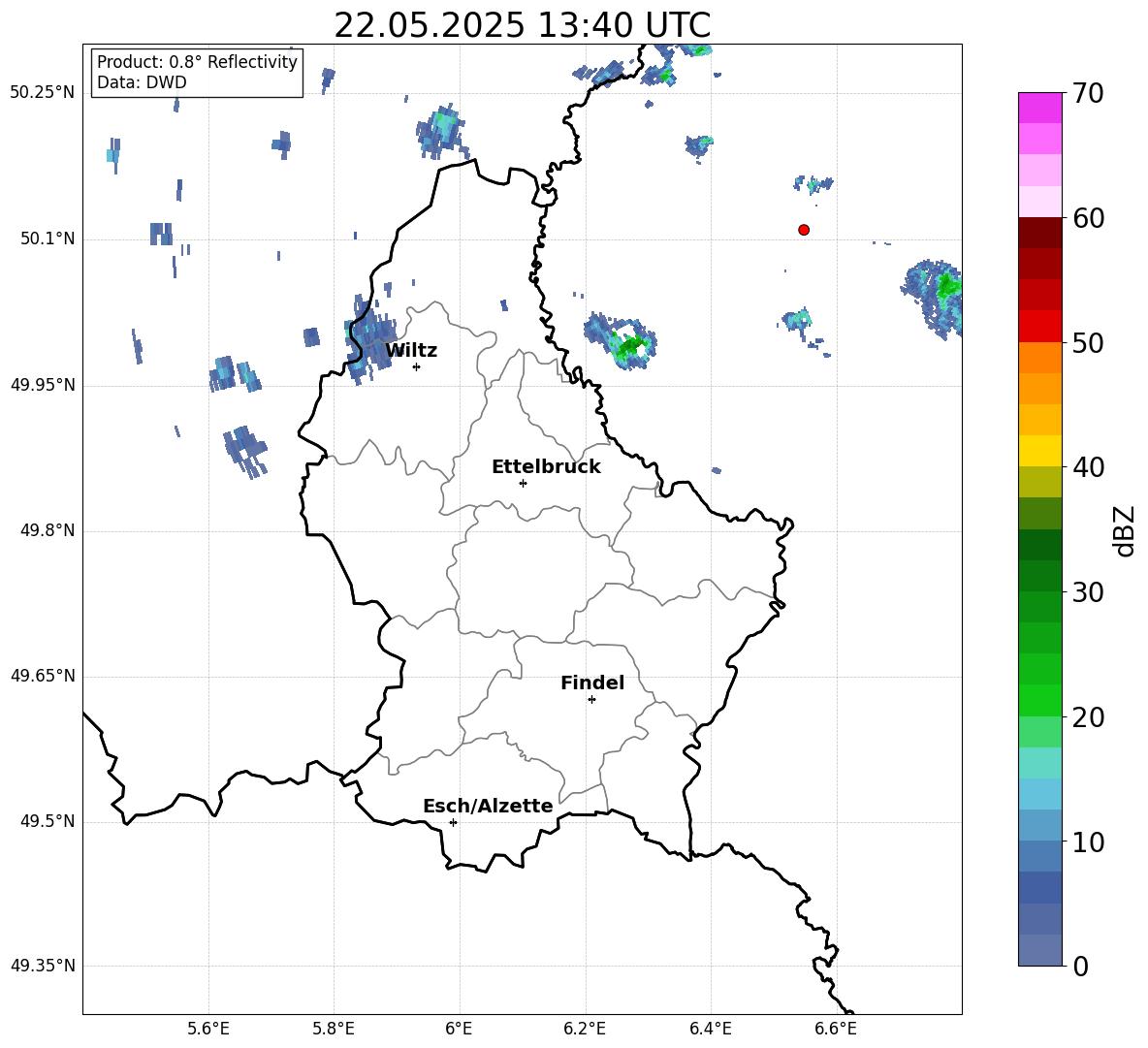Click the dBZ colorbar axis label
This screenshot has height=1048, width=1148.
pyautogui.click(x=1126, y=530)
